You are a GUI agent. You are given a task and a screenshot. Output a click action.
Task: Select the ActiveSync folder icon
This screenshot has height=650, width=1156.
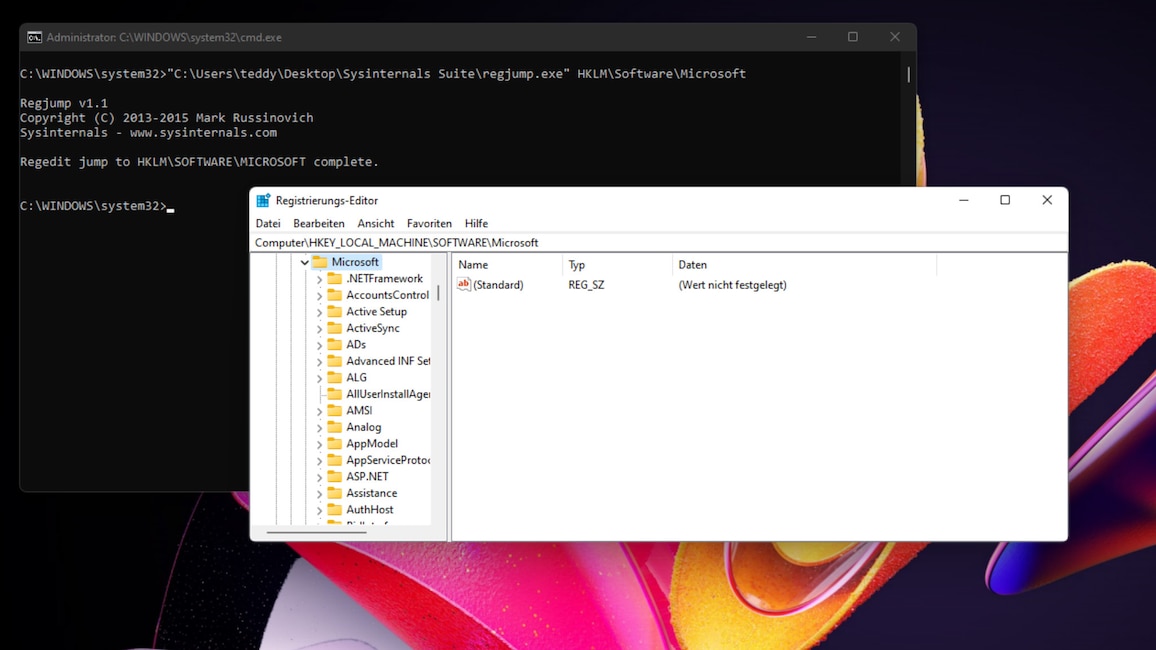(336, 327)
